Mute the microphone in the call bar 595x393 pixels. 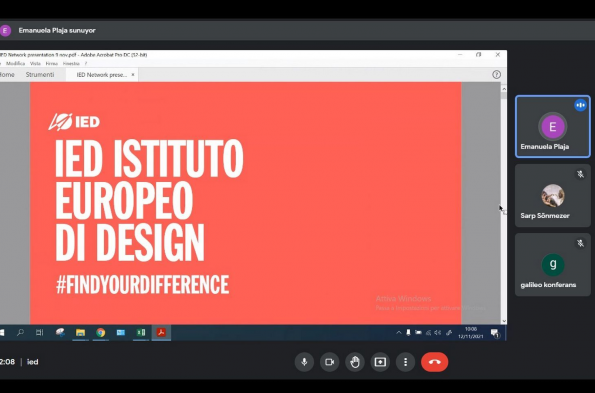[304, 362]
